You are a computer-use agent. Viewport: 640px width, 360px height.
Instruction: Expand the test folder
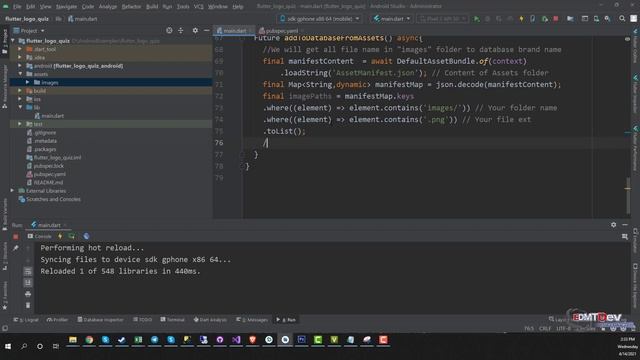point(20,124)
